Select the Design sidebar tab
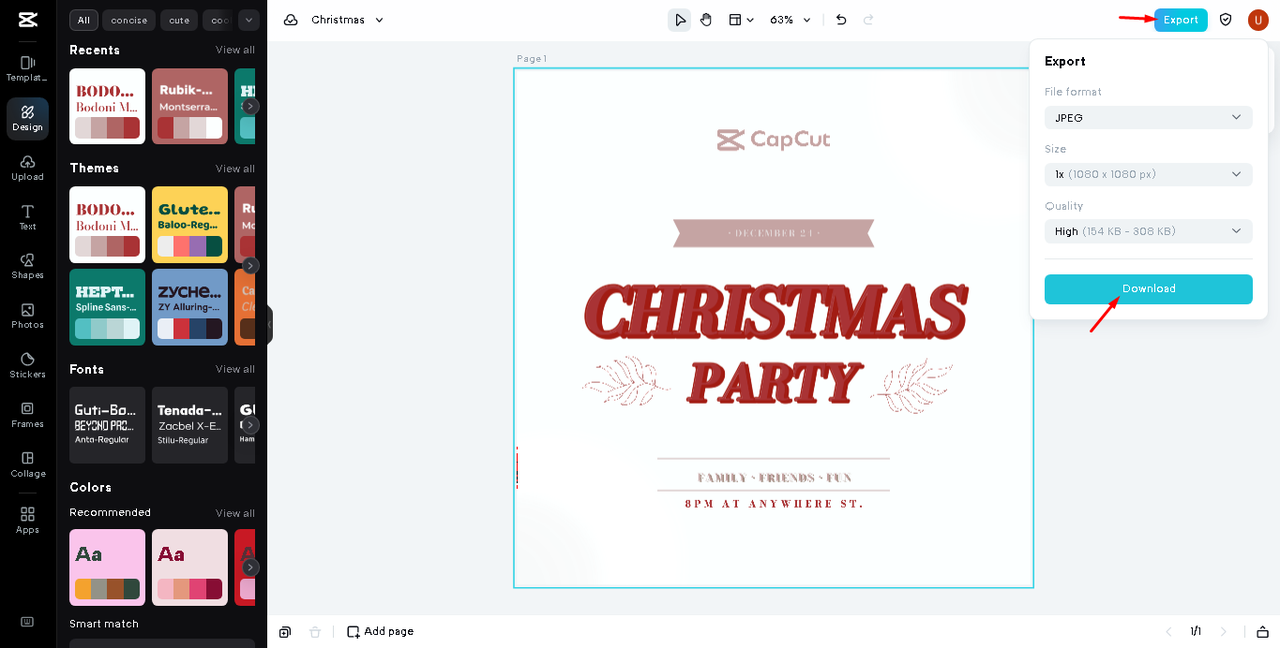The height and width of the screenshot is (648, 1280). coord(28,118)
